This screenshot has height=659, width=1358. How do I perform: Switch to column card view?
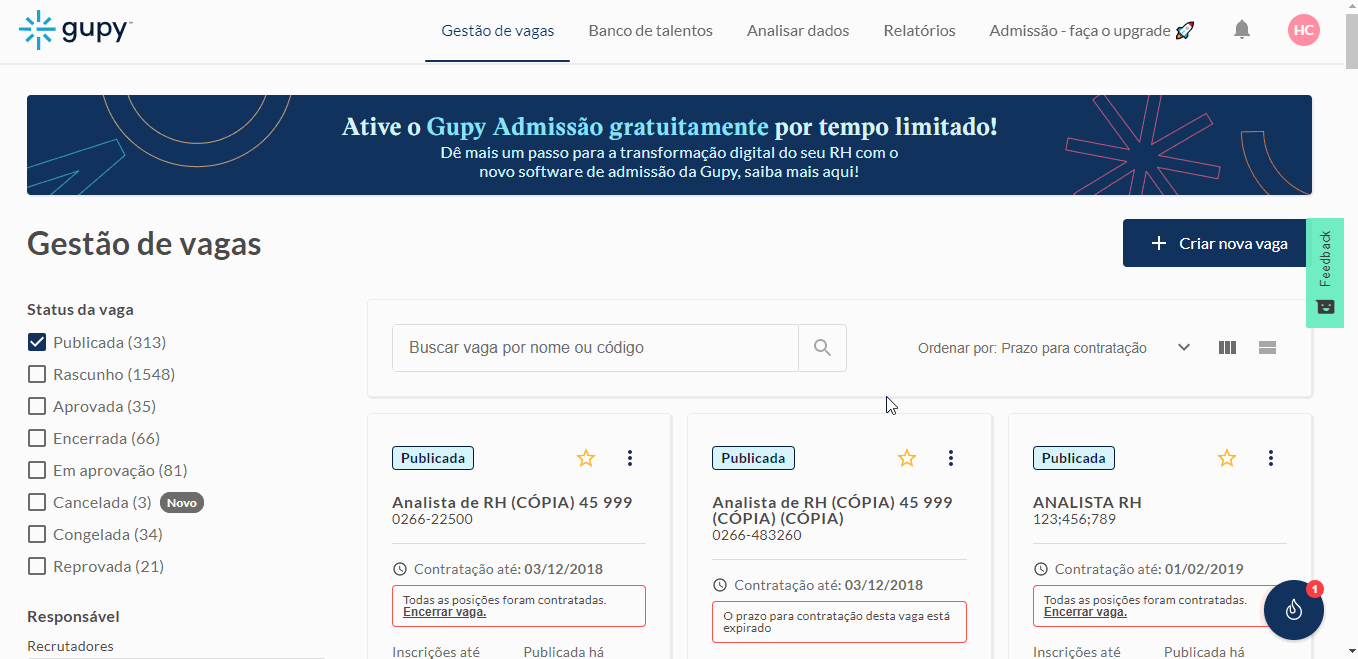(1227, 348)
